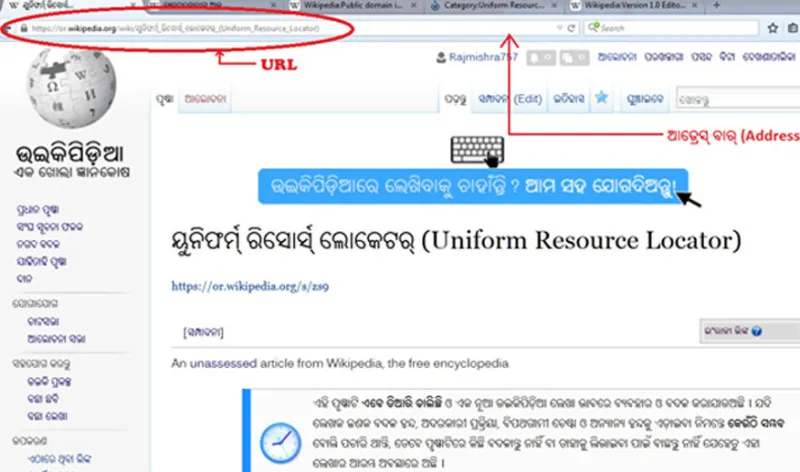This screenshot has height=472, width=800.
Task: Click the clock icon in notice box
Action: (280, 443)
